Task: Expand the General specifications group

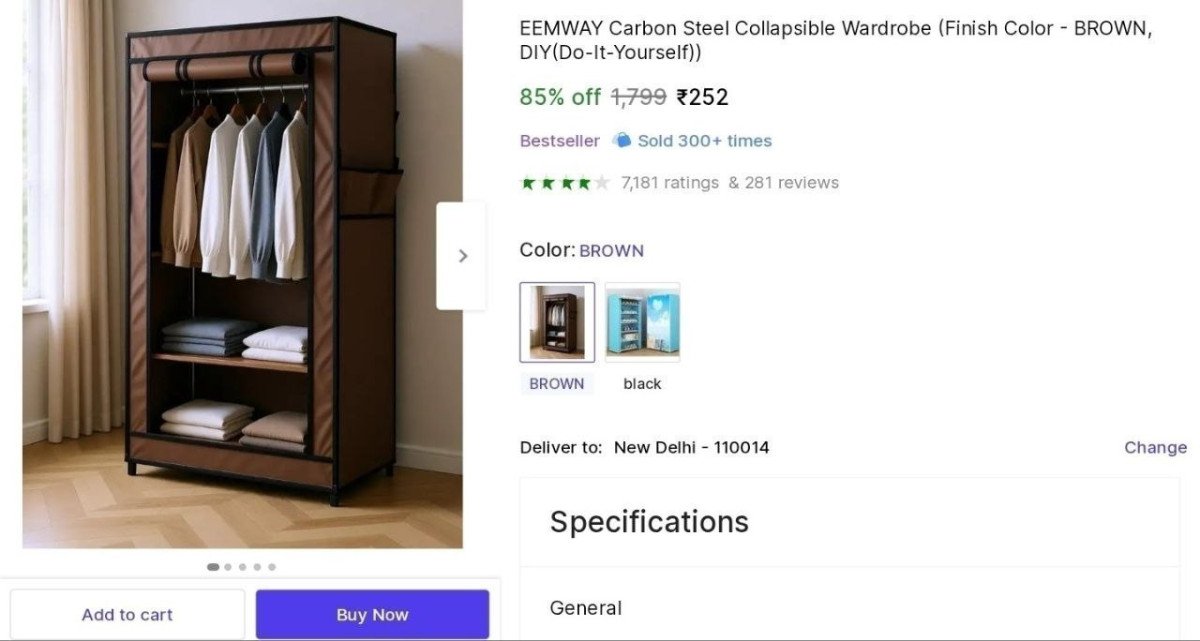Action: click(585, 608)
